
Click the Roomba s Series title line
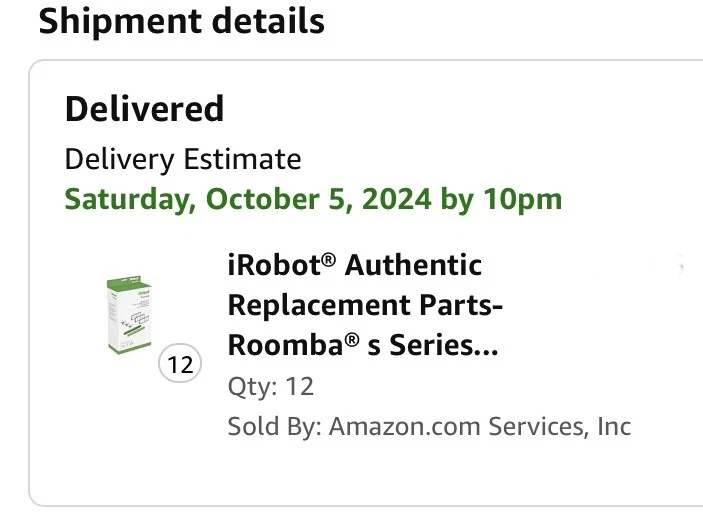coord(362,345)
